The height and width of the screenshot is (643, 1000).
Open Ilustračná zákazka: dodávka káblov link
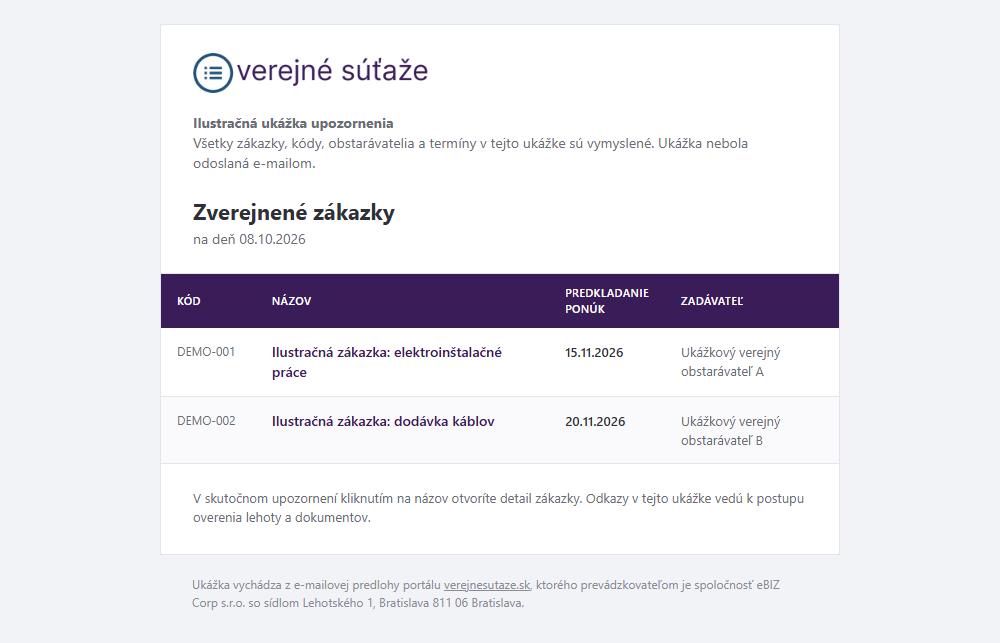(x=383, y=422)
